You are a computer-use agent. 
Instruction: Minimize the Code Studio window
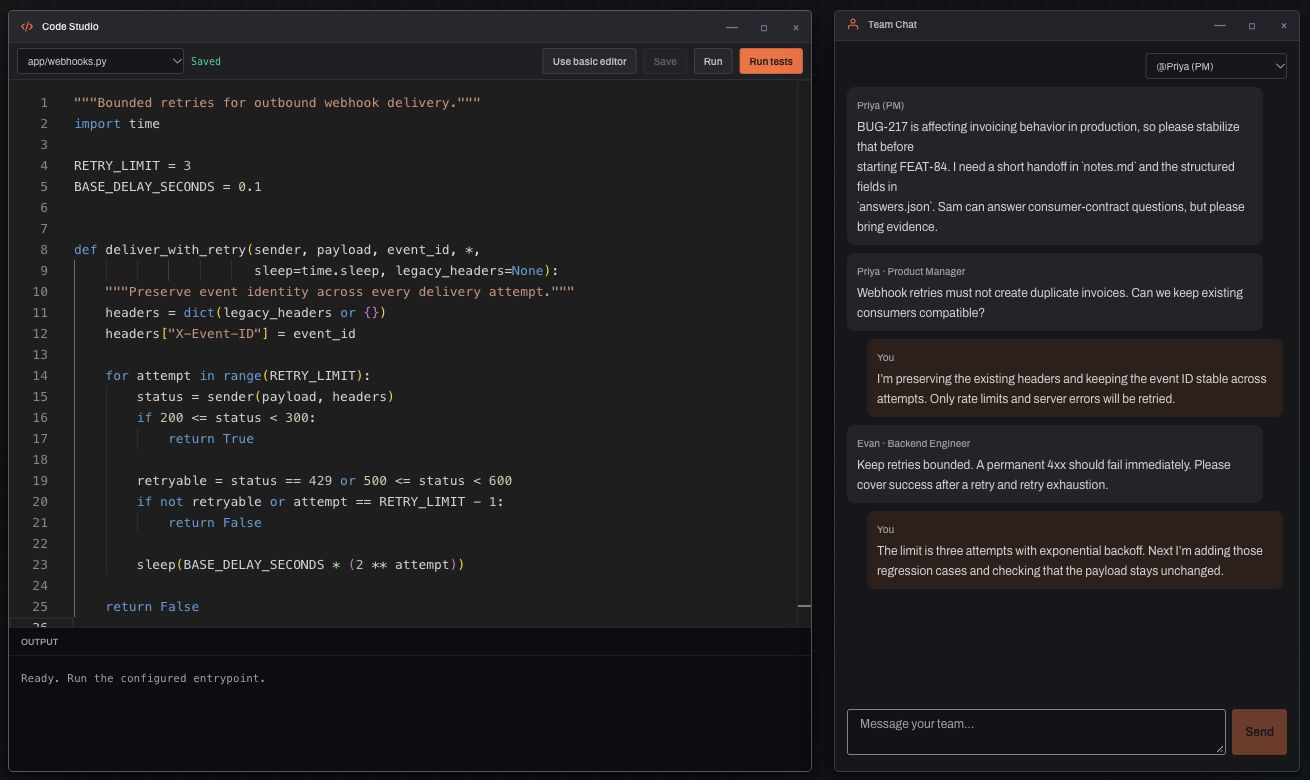[x=732, y=27]
